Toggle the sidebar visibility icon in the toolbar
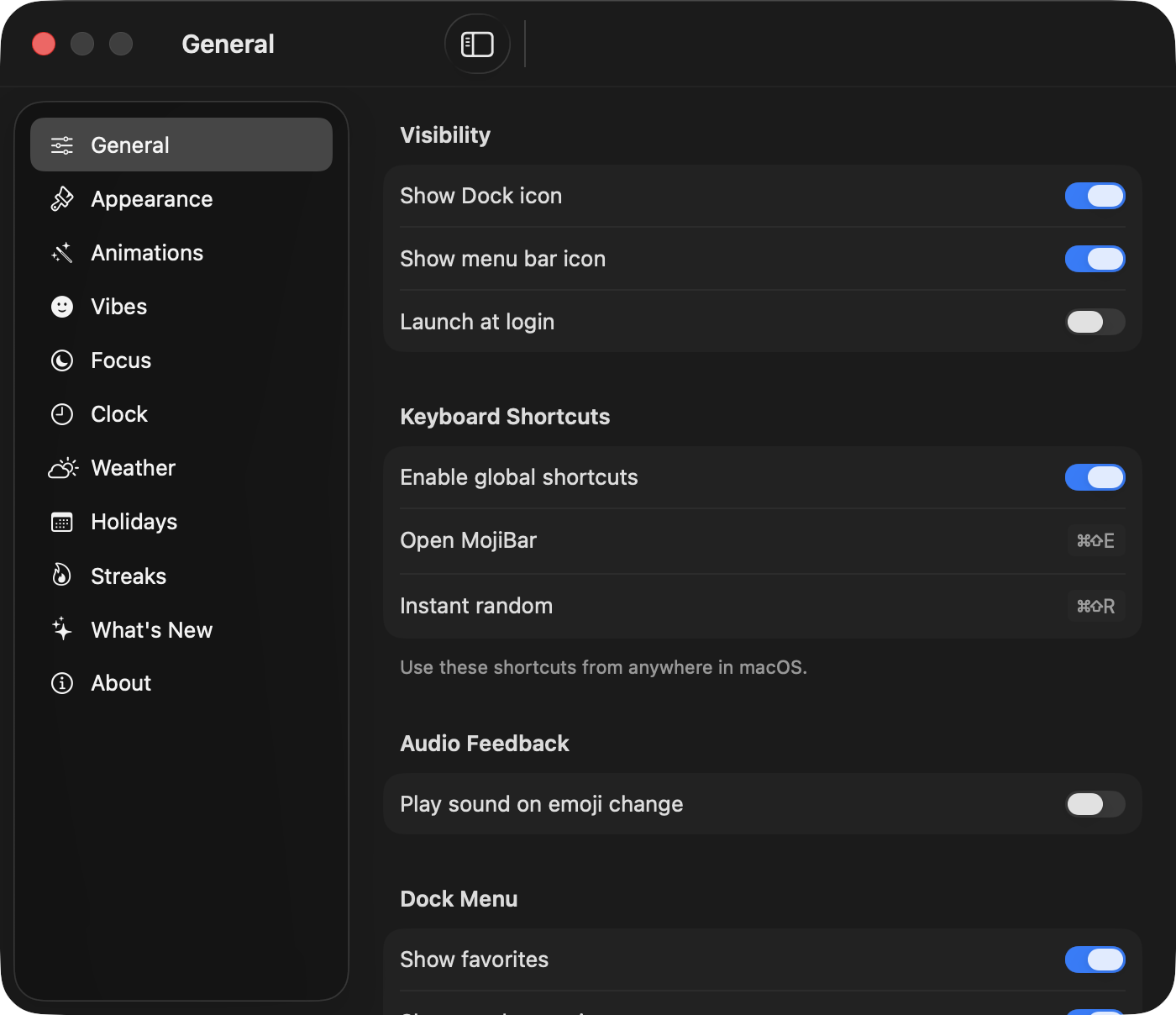 point(477,44)
